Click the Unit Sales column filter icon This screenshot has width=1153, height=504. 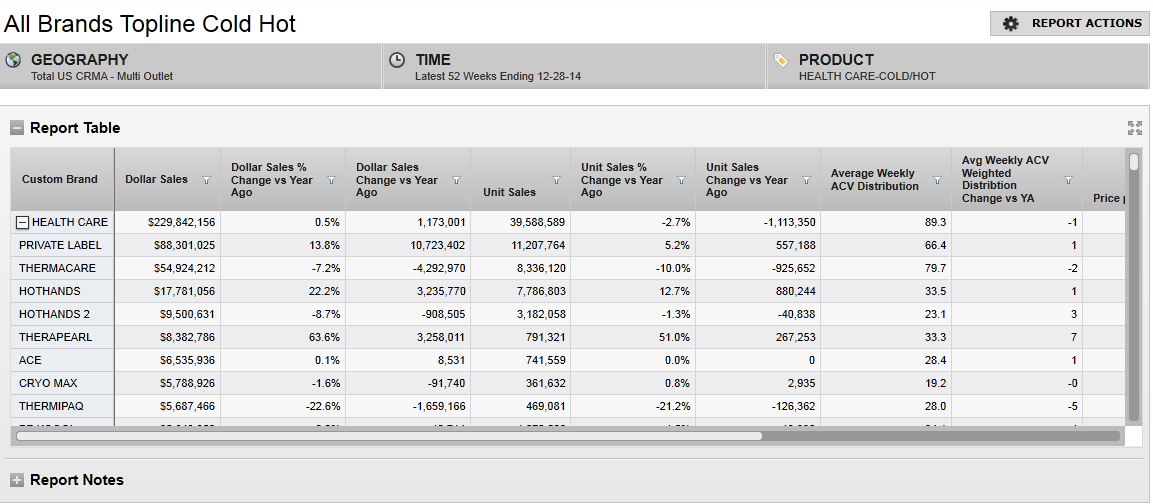[x=557, y=180]
